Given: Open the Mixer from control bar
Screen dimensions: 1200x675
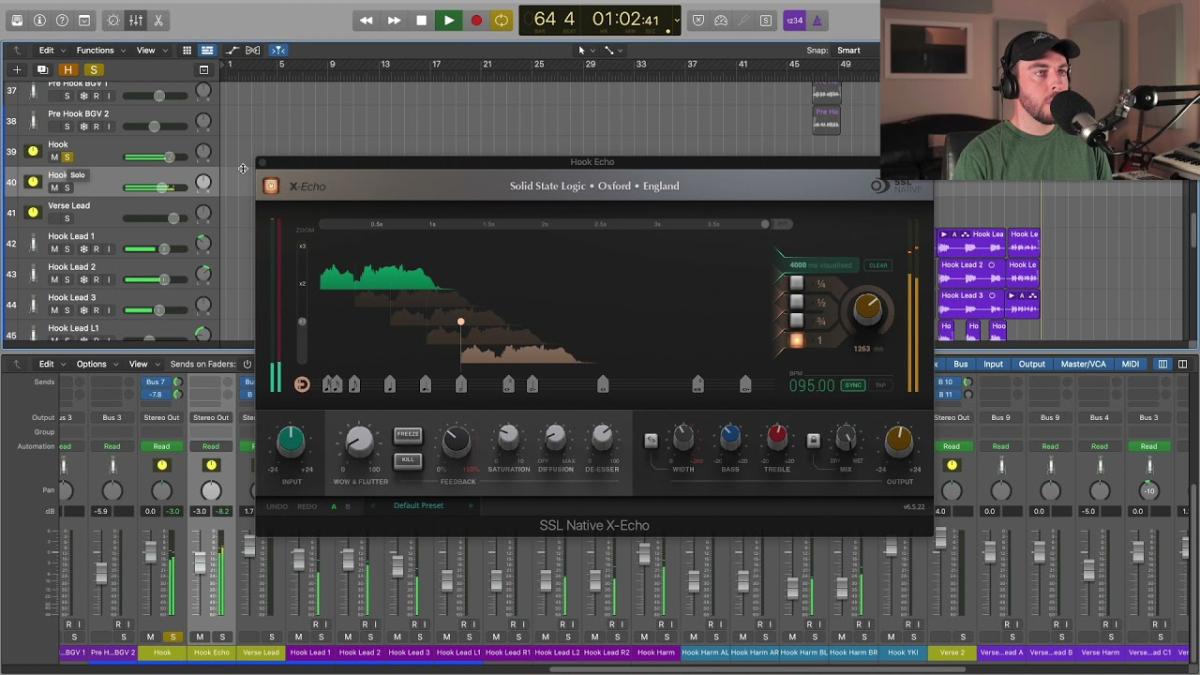Looking at the screenshot, I should point(135,20).
